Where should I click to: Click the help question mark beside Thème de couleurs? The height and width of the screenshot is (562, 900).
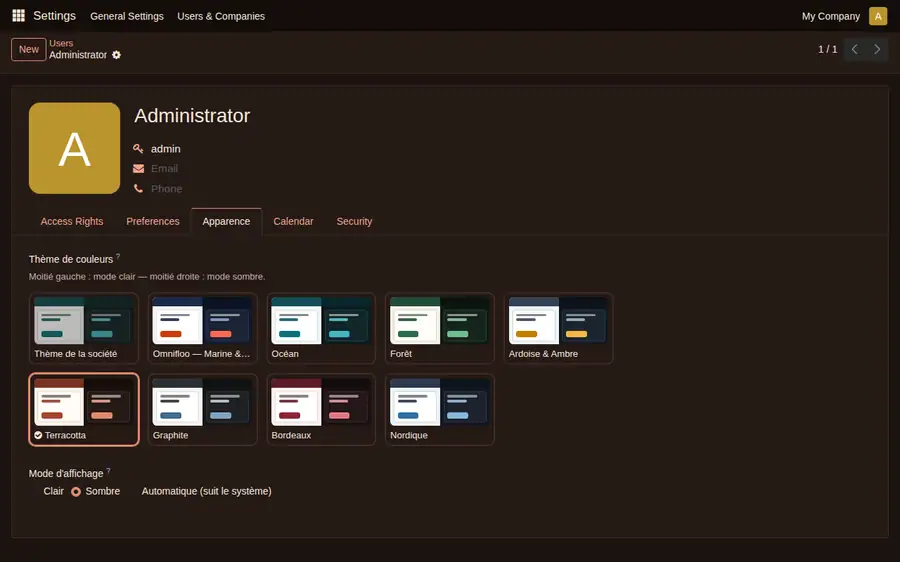point(118,256)
